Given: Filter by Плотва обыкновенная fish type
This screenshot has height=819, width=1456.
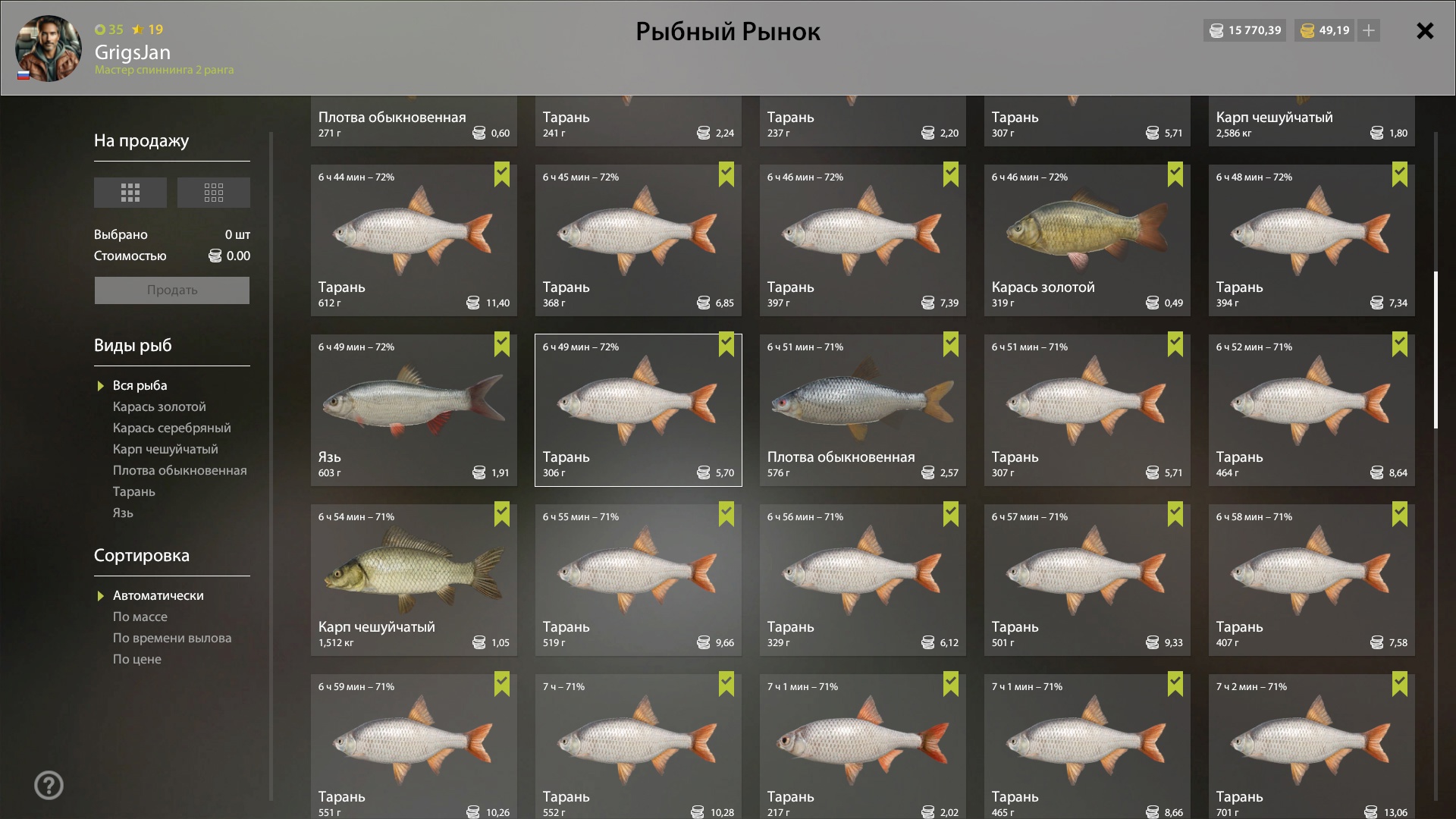Looking at the screenshot, I should pyautogui.click(x=180, y=470).
